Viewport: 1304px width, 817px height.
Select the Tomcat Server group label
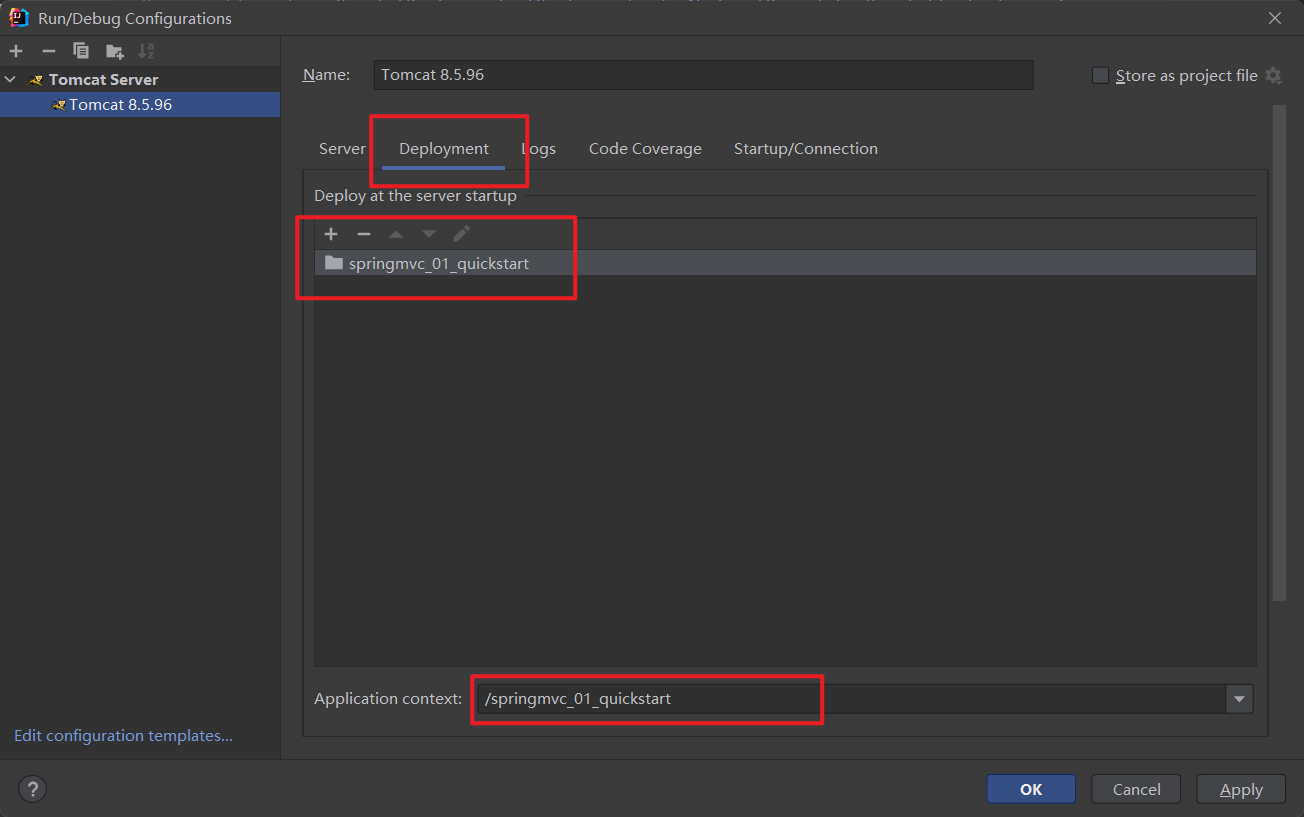[x=104, y=79]
